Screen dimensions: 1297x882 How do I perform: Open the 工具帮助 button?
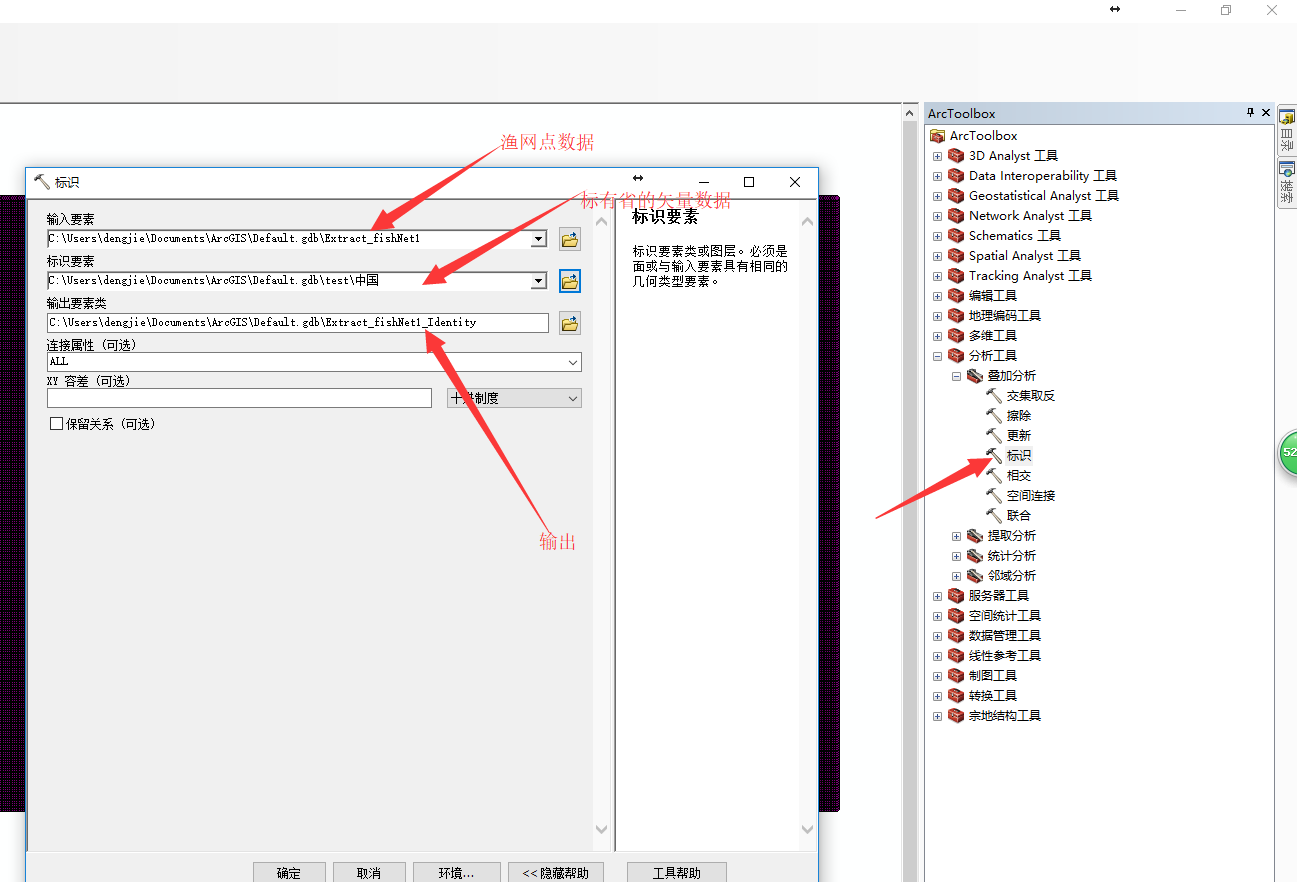point(677,872)
